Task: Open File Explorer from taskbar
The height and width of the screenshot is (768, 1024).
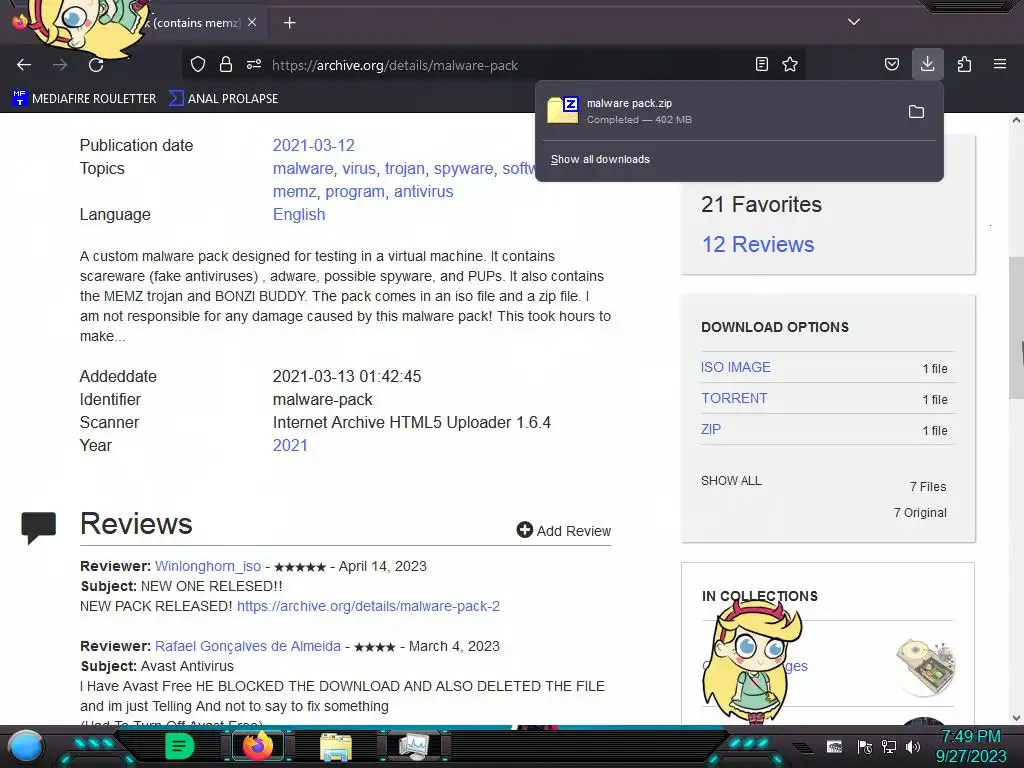Action: point(336,747)
